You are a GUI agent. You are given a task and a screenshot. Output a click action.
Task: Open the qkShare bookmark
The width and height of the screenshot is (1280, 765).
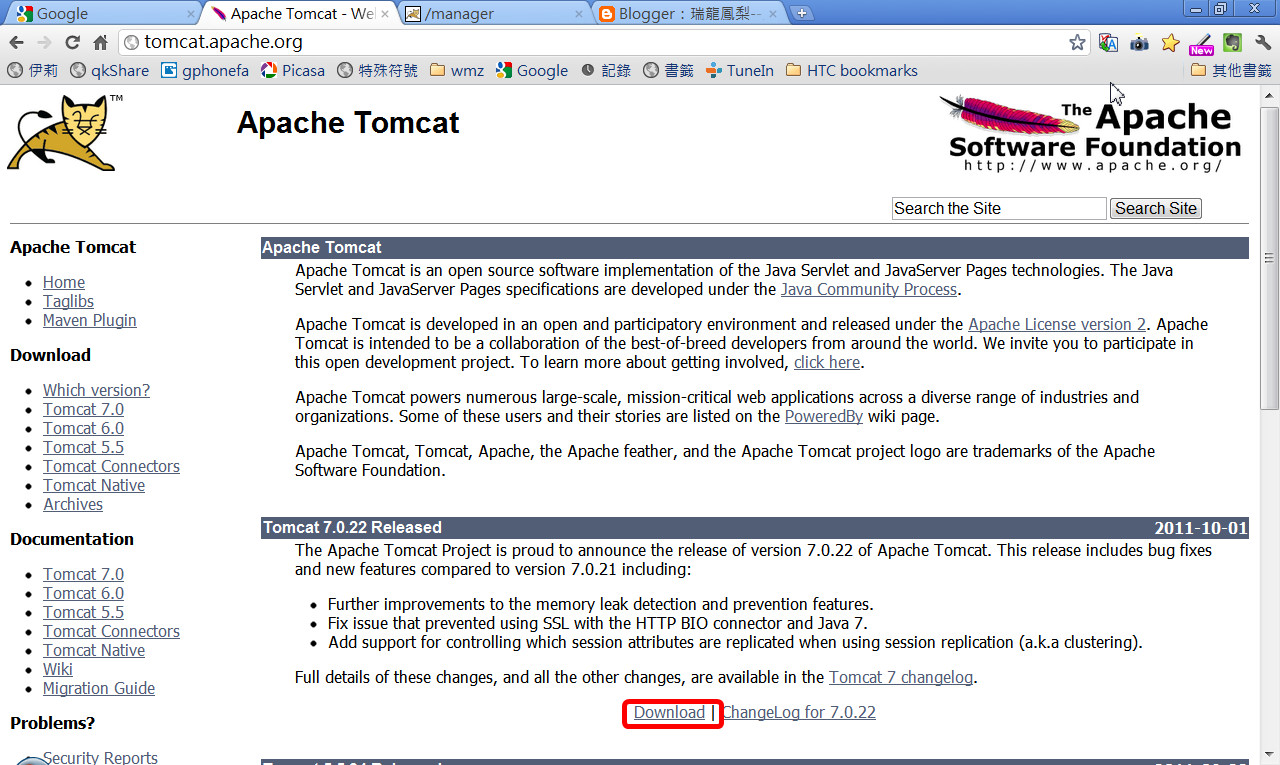pyautogui.click(x=109, y=70)
